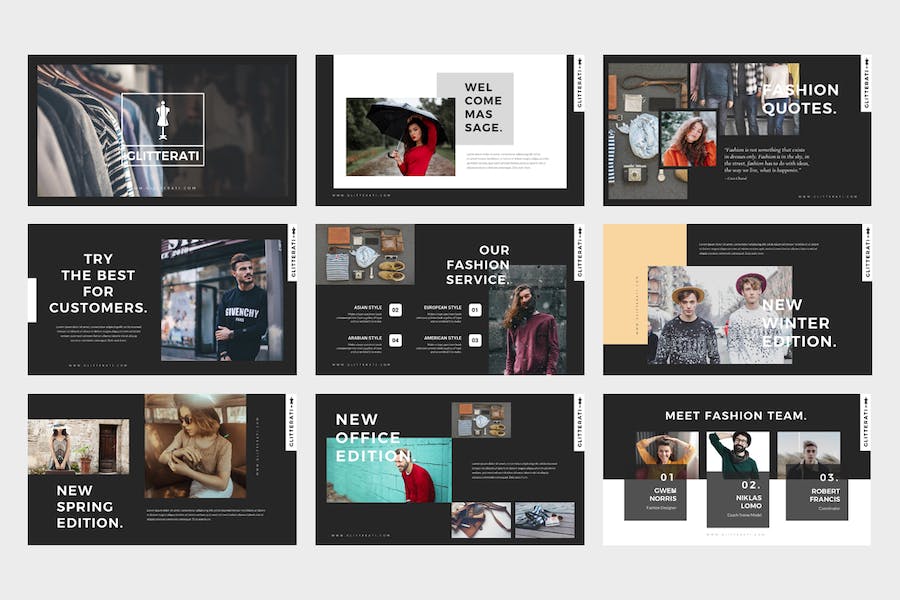Select the 'WEL COME MAS SAGE.' heading
The width and height of the screenshot is (900, 600).
483,107
